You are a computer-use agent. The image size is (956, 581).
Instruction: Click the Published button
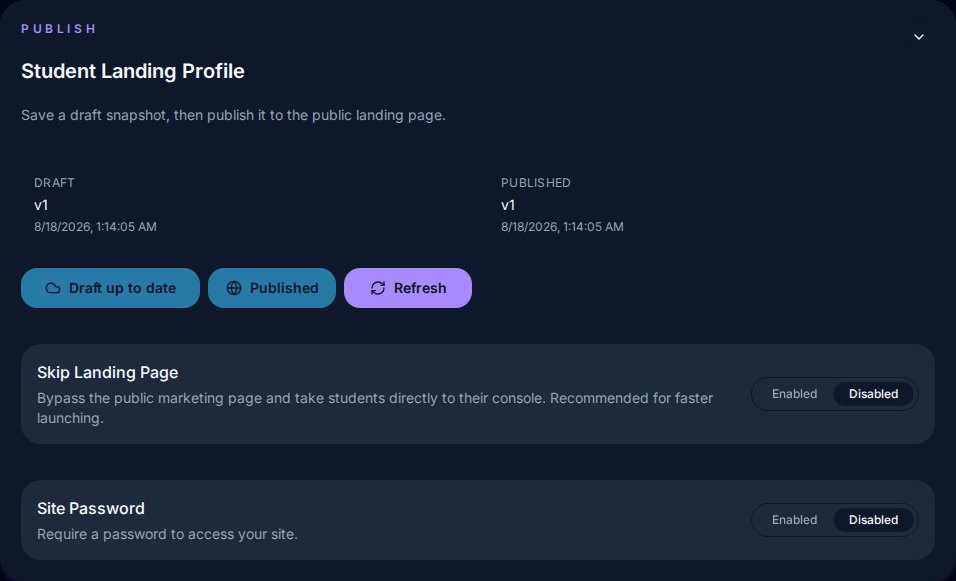(x=272, y=288)
